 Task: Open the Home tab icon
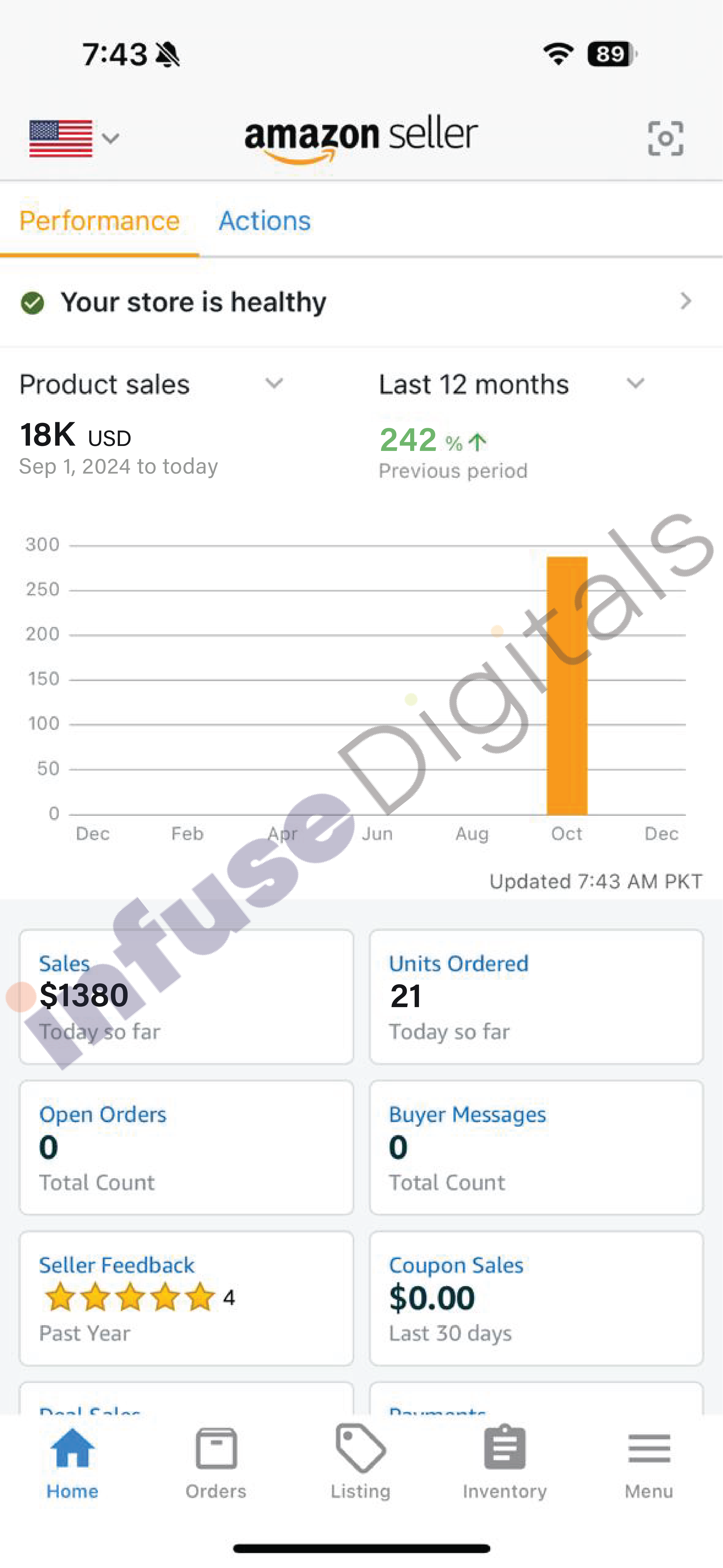pyautogui.click(x=72, y=1448)
